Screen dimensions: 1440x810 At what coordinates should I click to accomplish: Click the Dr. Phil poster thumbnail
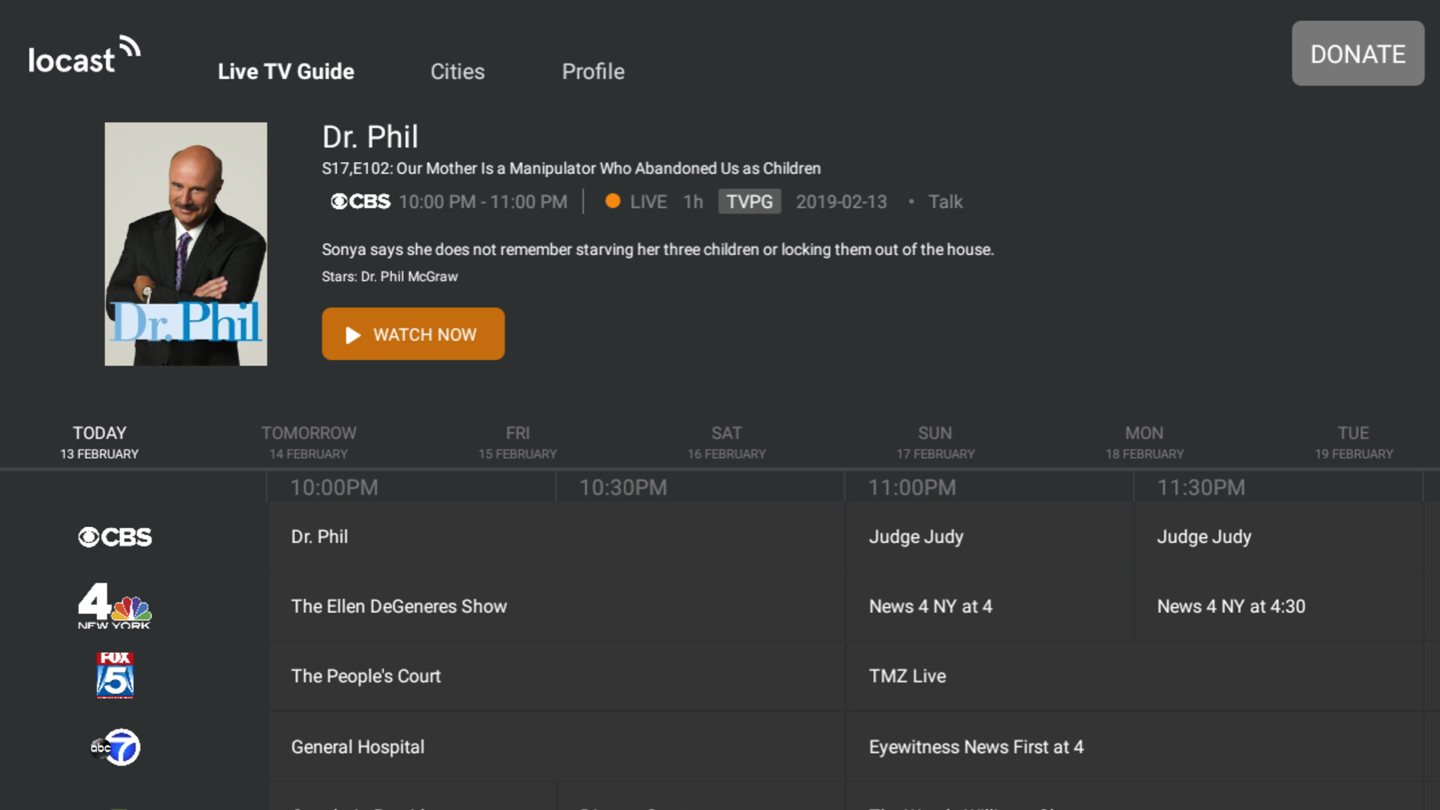coord(186,244)
